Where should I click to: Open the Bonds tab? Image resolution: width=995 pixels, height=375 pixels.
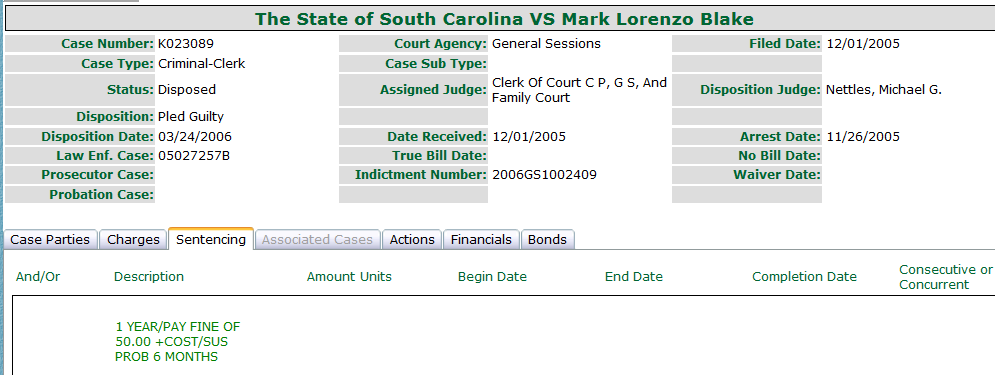pyautogui.click(x=548, y=239)
